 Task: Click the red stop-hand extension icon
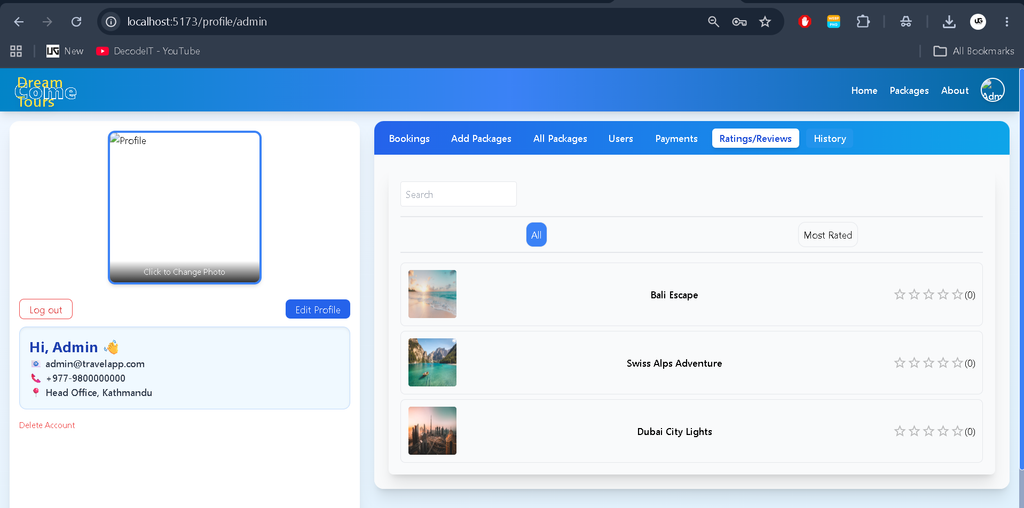coord(805,22)
